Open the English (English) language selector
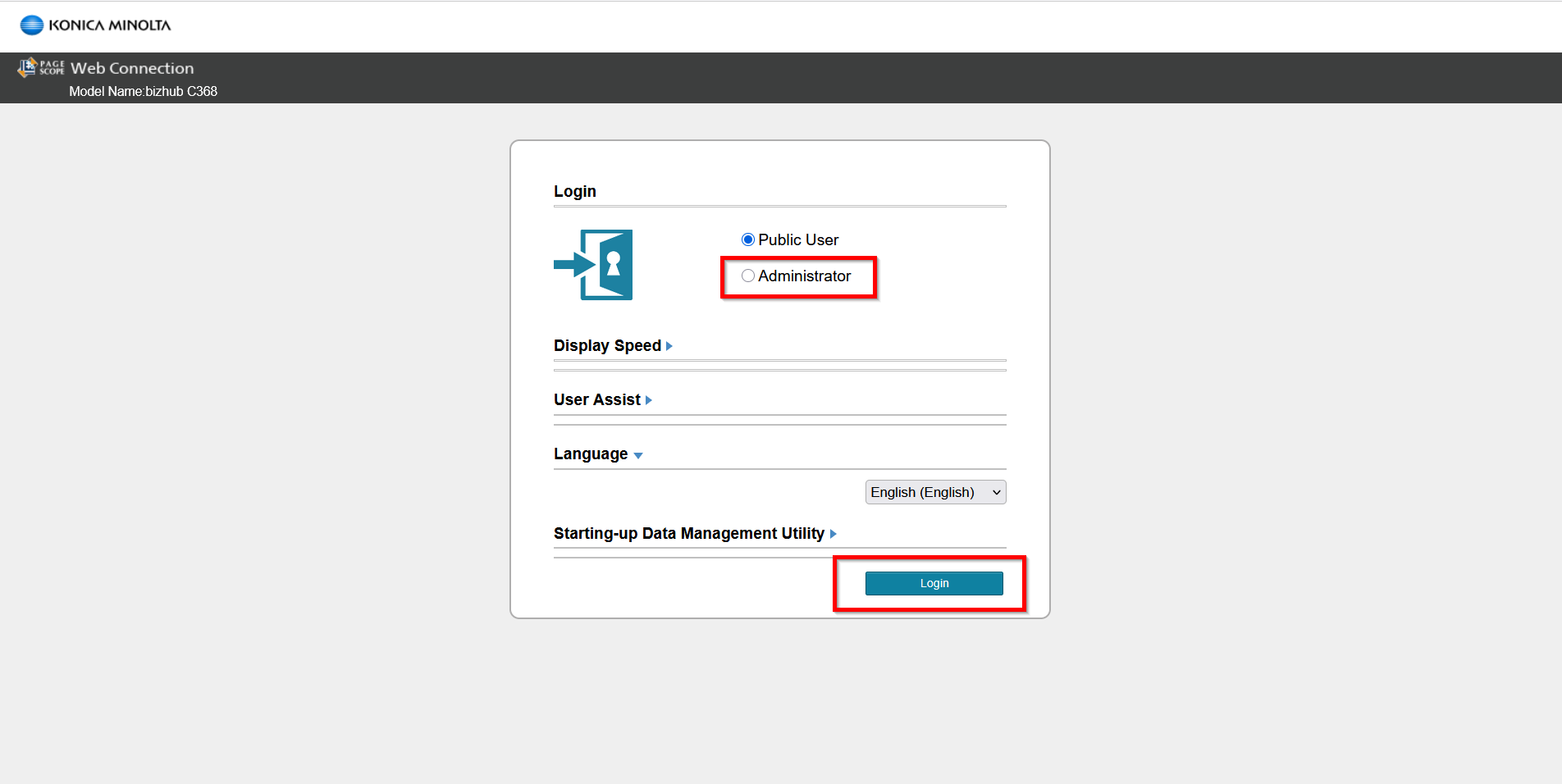The image size is (1562, 784). [934, 491]
